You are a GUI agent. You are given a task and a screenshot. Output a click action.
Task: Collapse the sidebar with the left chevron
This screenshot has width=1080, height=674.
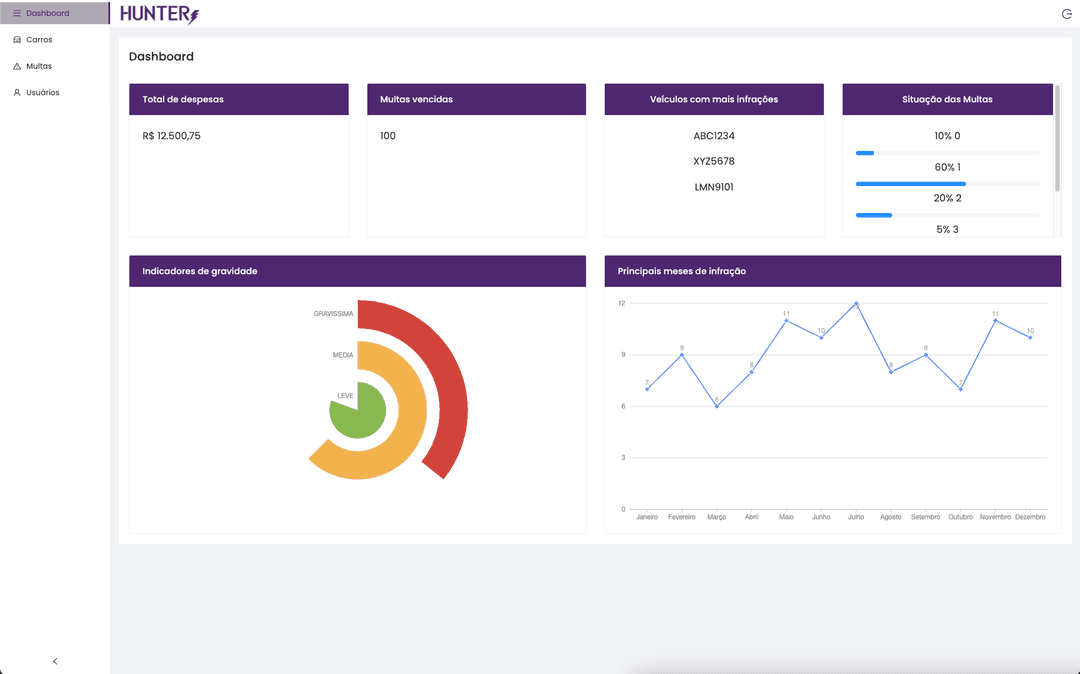point(55,661)
